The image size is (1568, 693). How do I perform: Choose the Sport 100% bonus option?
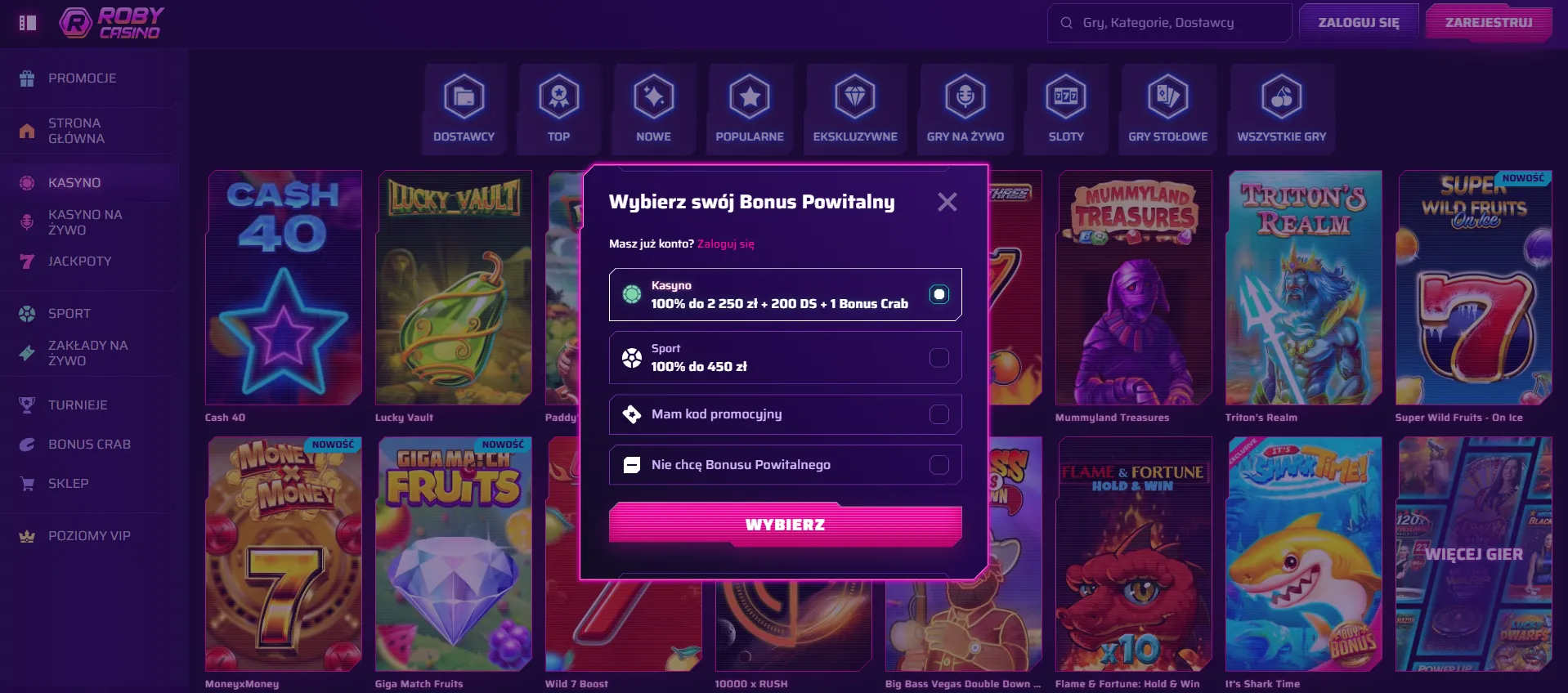(x=785, y=358)
